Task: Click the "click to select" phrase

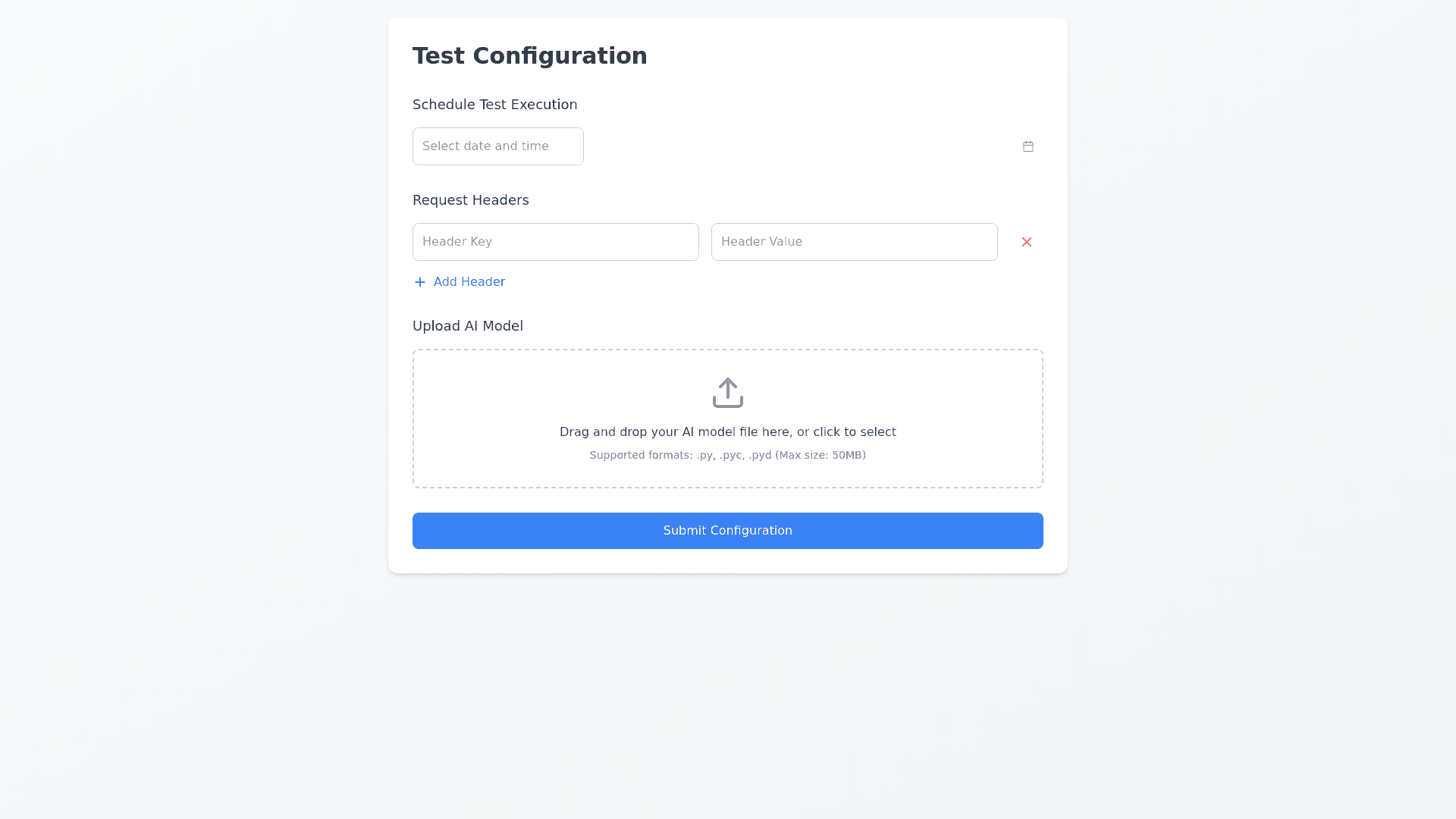Action: (855, 432)
